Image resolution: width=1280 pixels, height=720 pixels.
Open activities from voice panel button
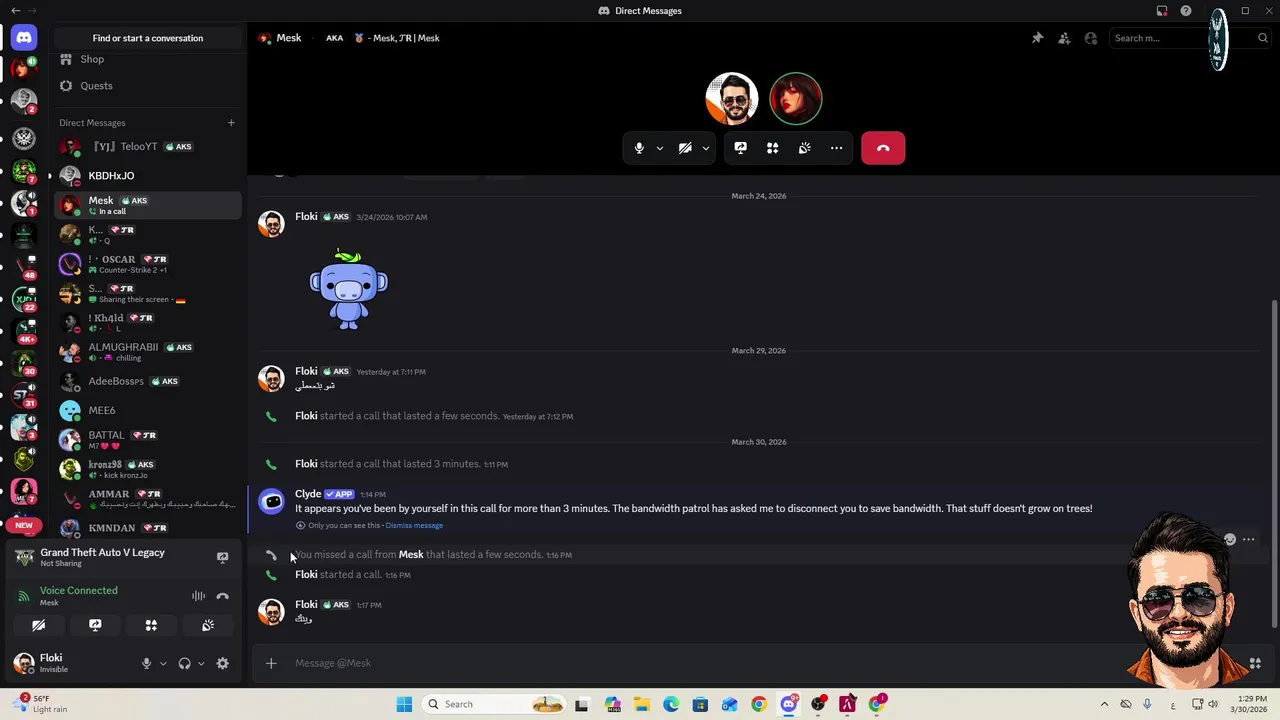coord(151,625)
